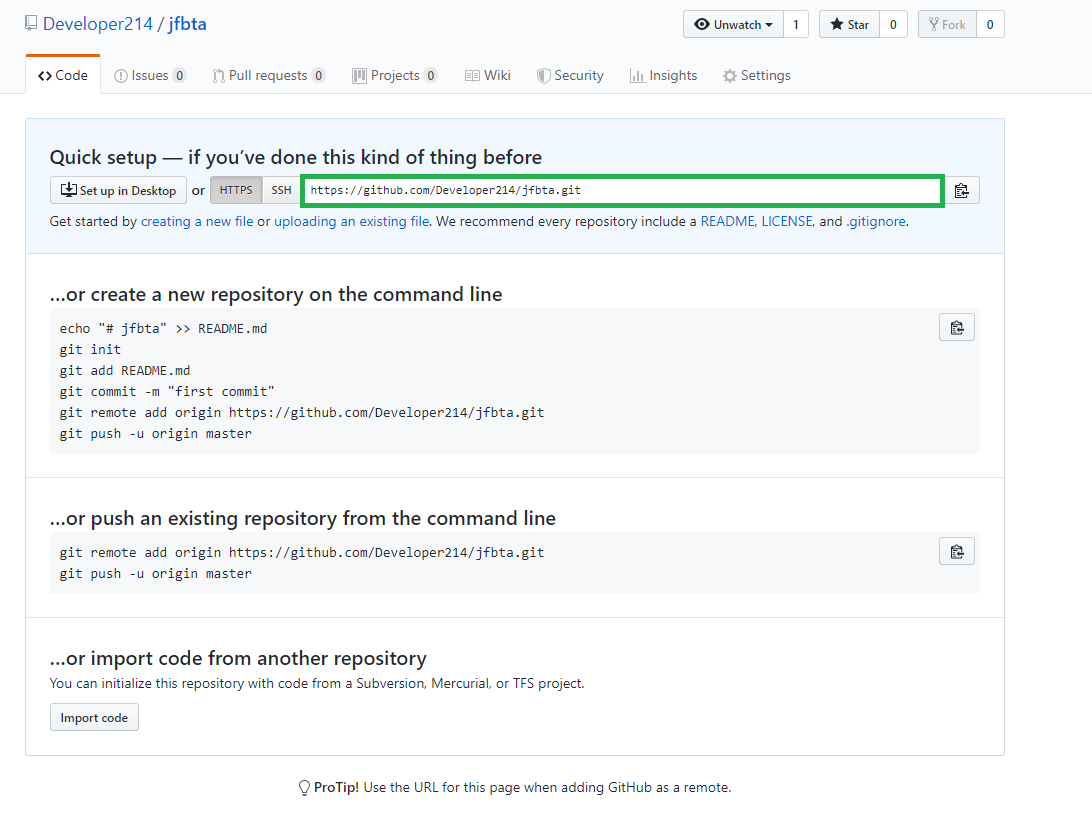This screenshot has height=831, width=1092.
Task: View the Insights tab
Action: tap(663, 75)
